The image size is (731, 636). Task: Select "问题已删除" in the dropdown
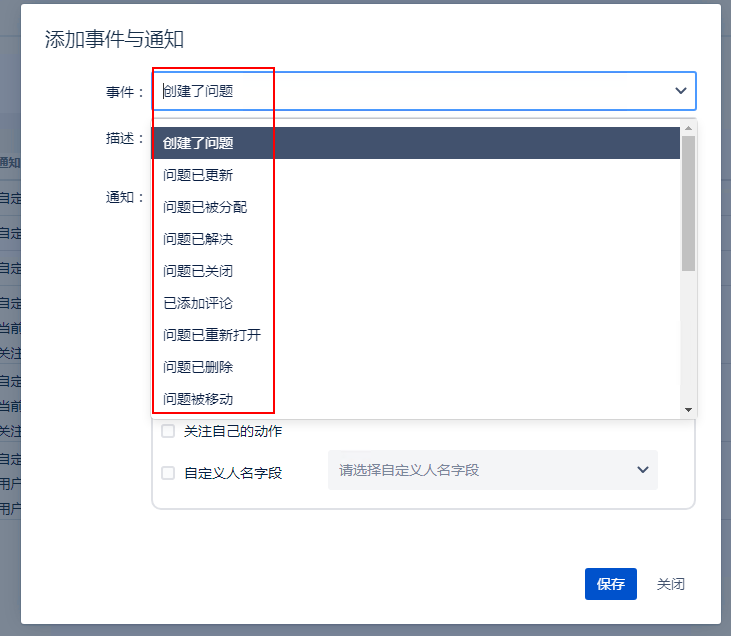(x=198, y=367)
